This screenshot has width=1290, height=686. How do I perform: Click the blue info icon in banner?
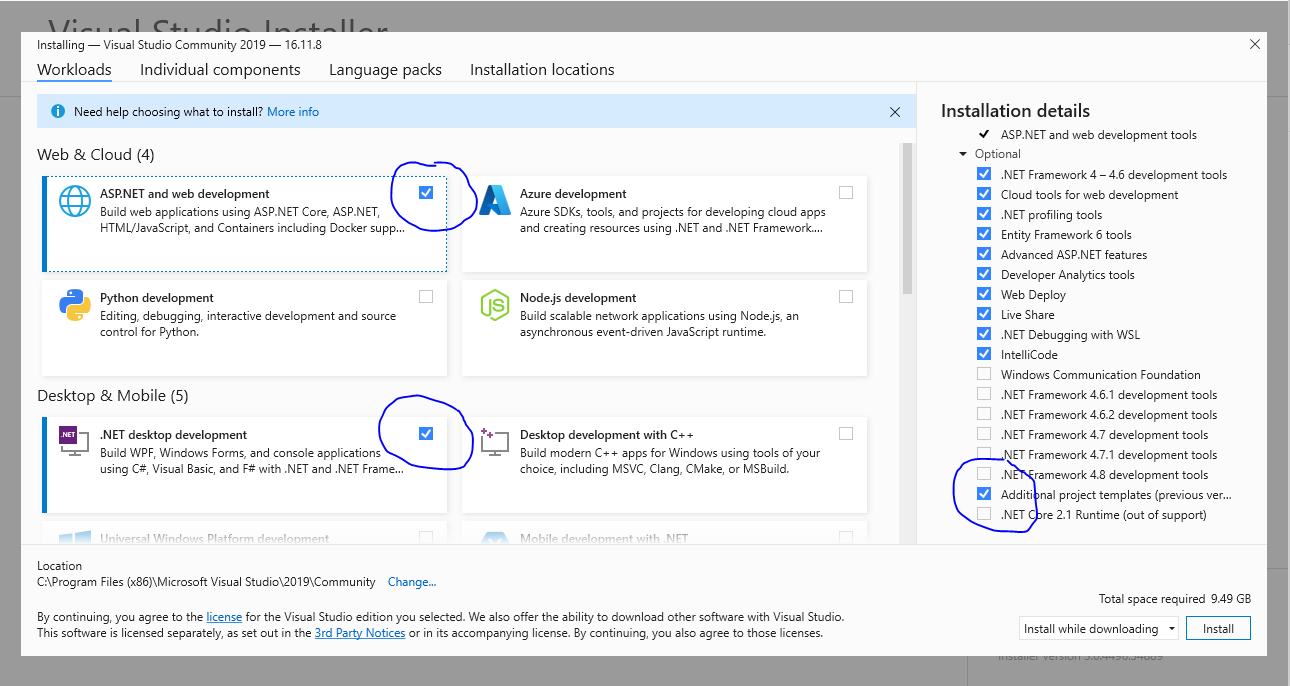coord(58,112)
